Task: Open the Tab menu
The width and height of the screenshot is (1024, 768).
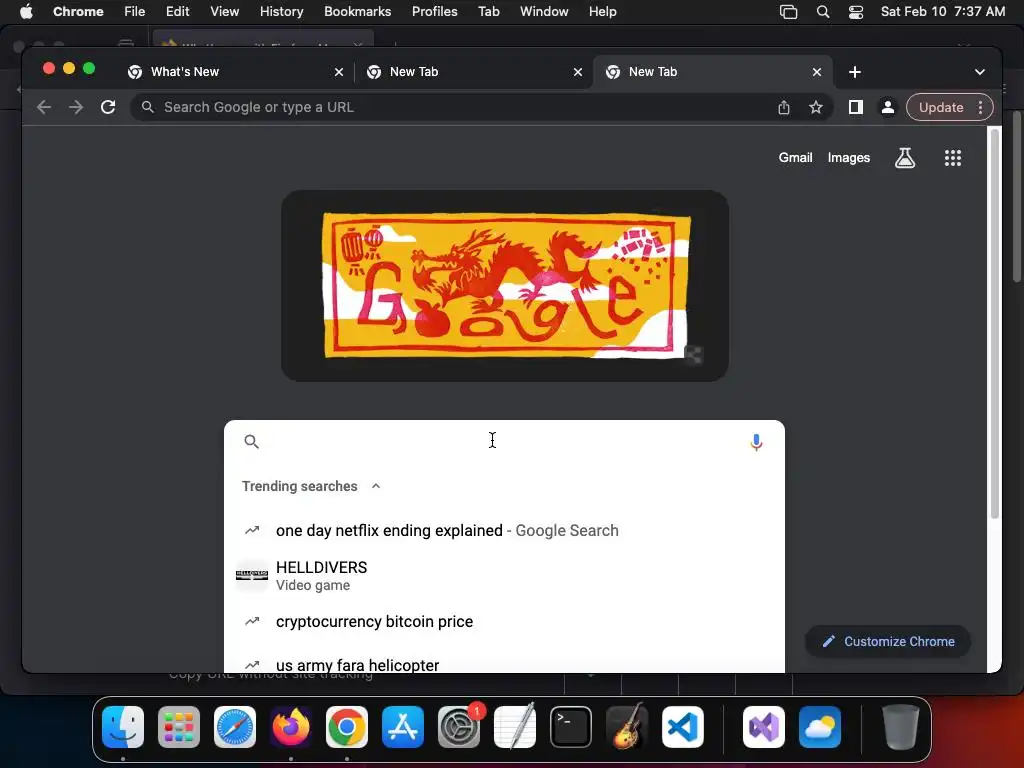Action: [488, 12]
